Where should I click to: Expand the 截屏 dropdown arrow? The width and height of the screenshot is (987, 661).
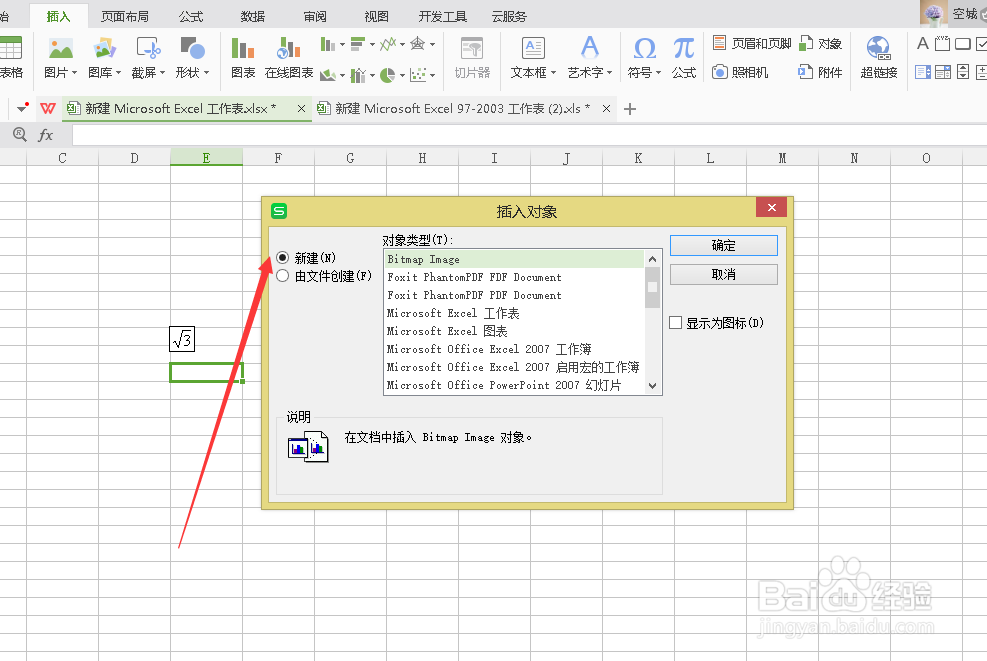tap(162, 72)
